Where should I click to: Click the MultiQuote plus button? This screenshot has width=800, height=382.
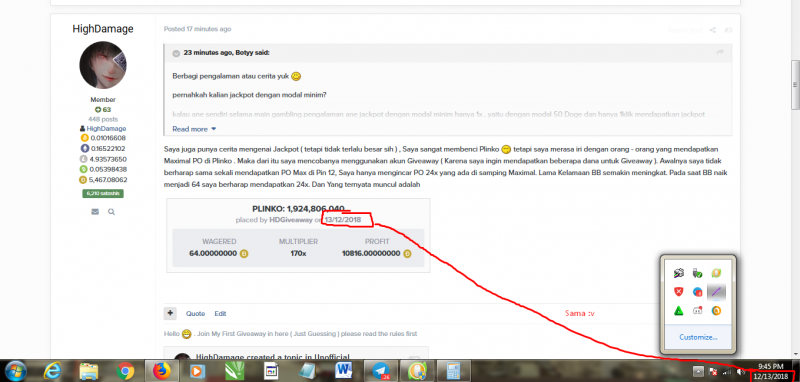click(x=170, y=314)
